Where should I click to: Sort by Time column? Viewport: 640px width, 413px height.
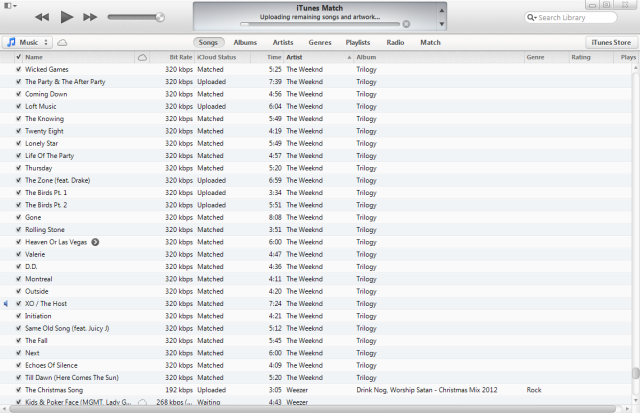[267, 58]
